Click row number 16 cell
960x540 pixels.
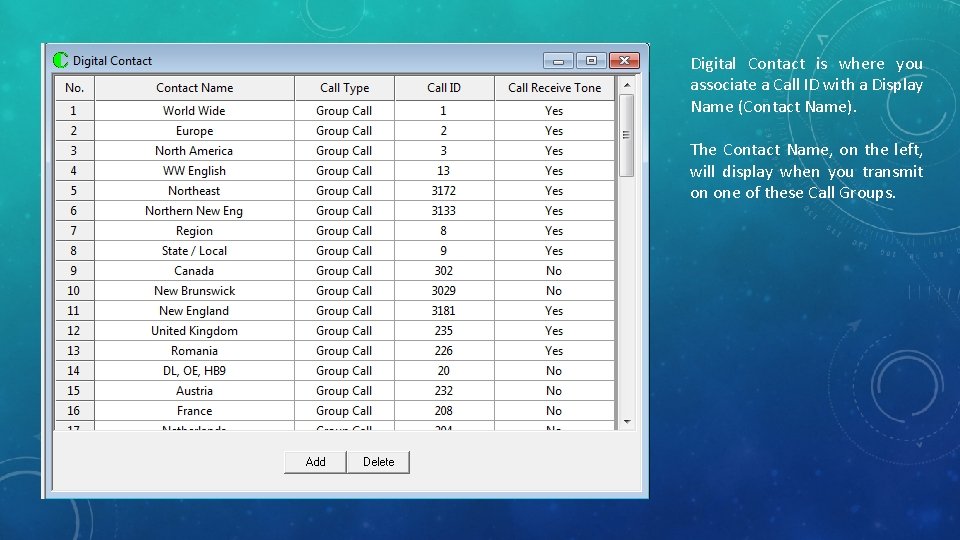[x=74, y=411]
